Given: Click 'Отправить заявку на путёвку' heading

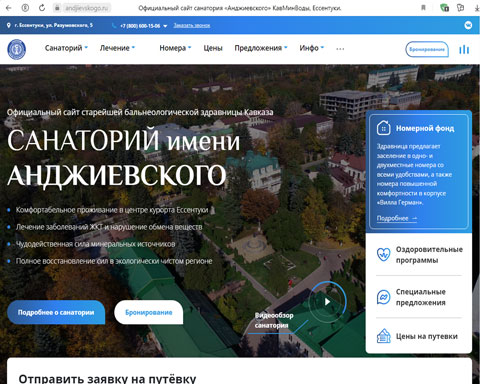Looking at the screenshot, I should [107, 379].
